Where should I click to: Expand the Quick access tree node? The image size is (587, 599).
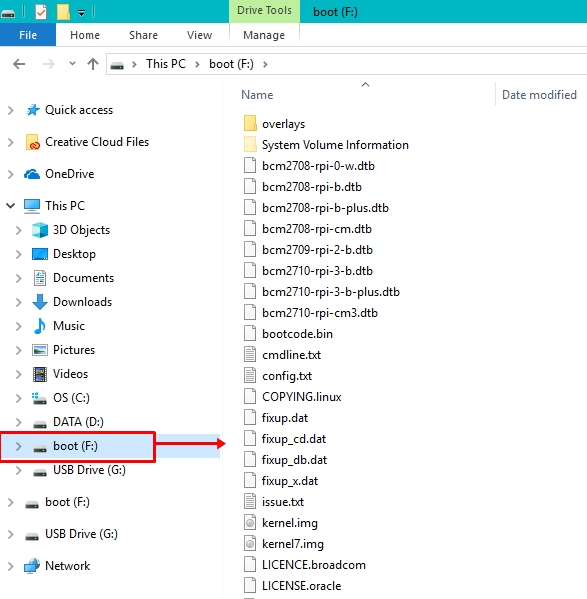tap(11, 110)
